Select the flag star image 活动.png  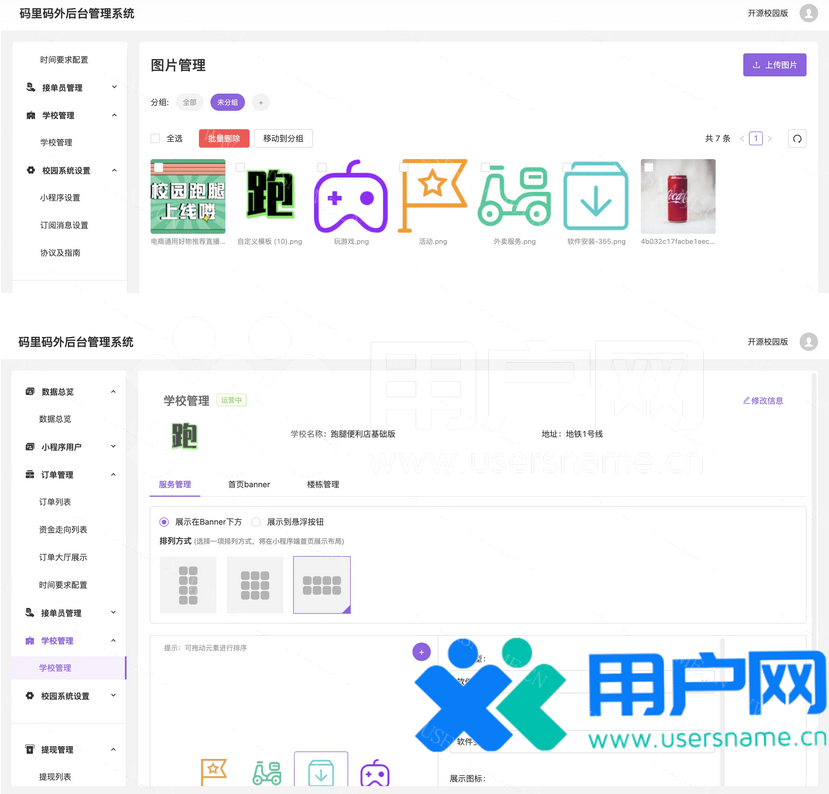[432, 196]
